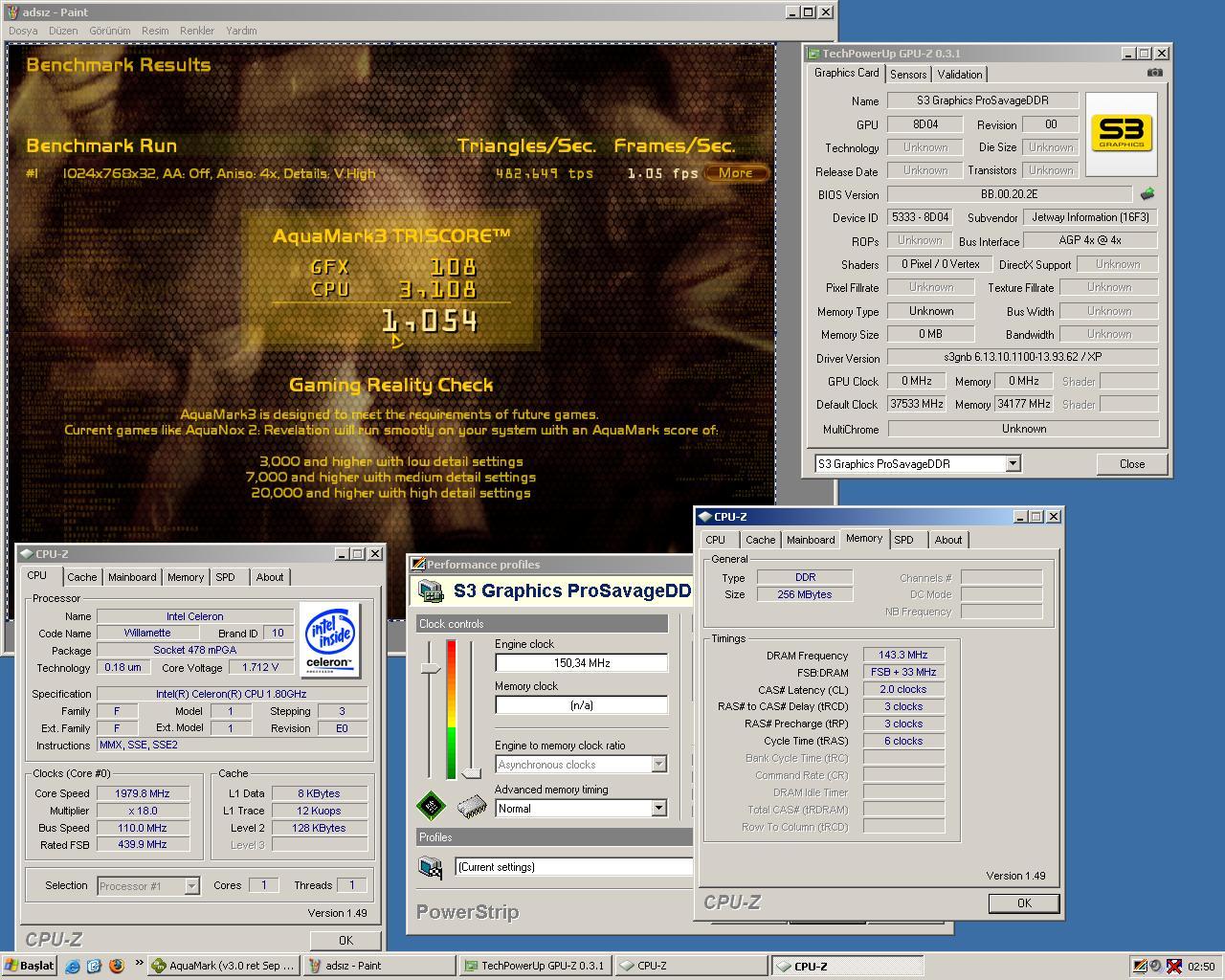
Task: Click the 1979.8 MHz core speed value
Action: pos(143,793)
